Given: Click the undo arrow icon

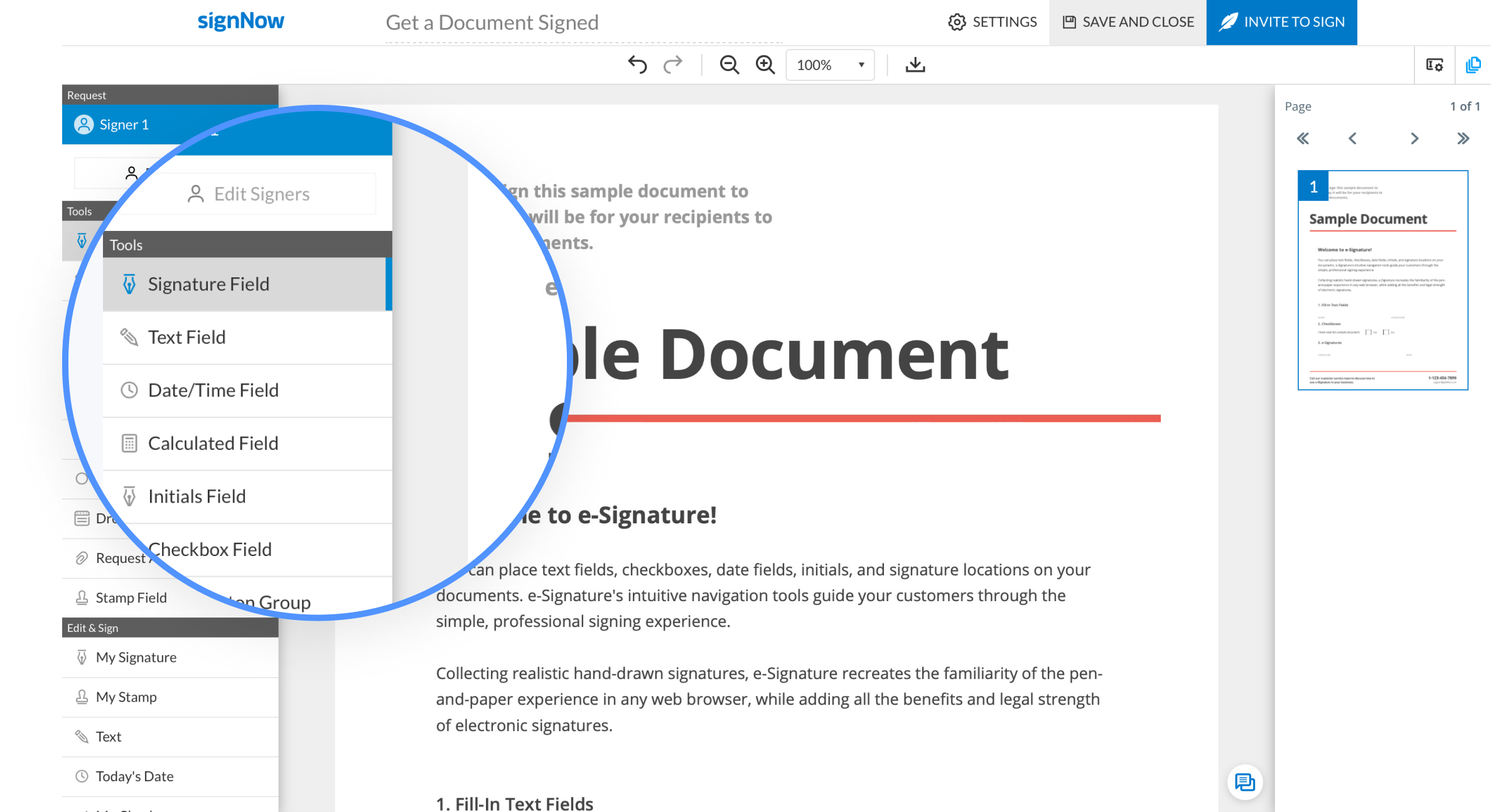Looking at the screenshot, I should pyautogui.click(x=637, y=65).
